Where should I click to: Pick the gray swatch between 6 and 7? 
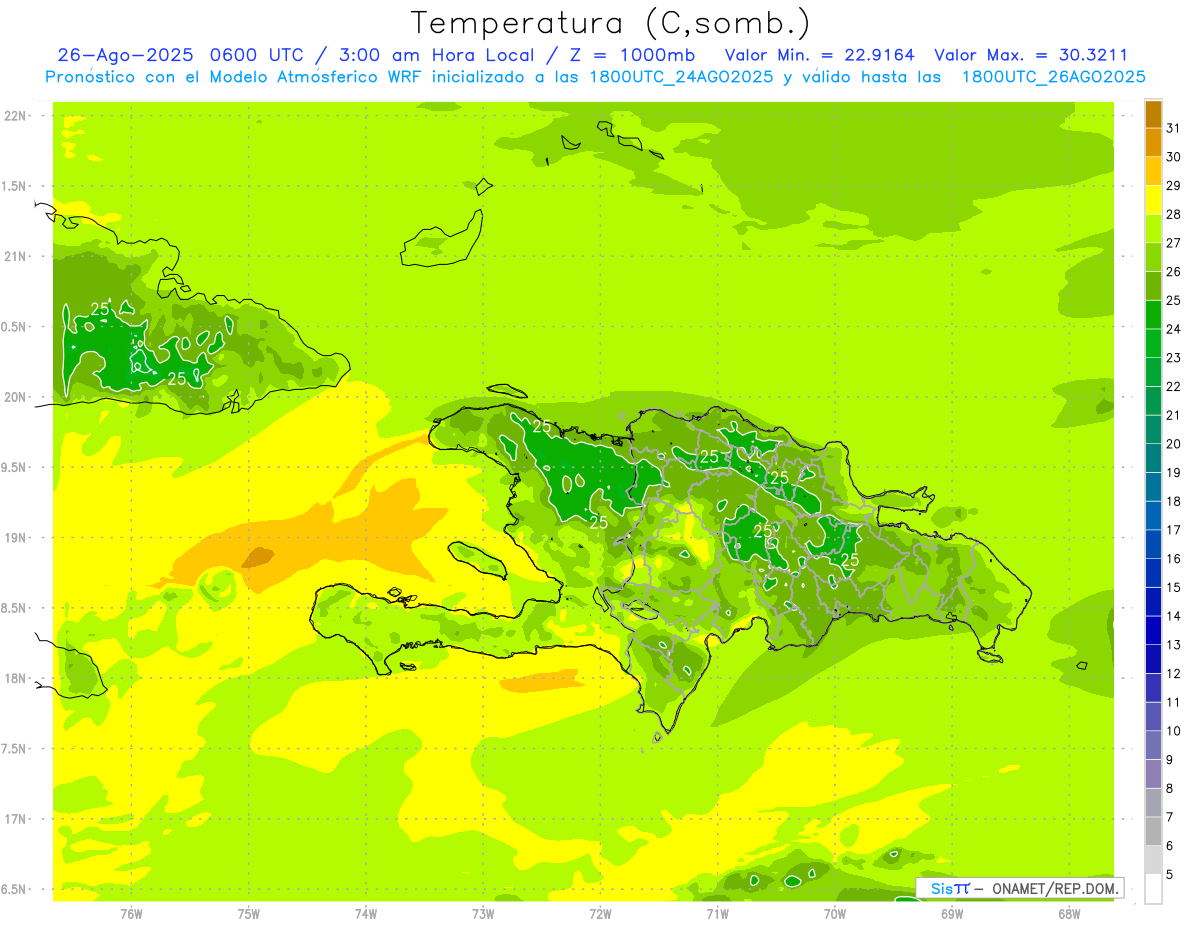coord(1153,832)
